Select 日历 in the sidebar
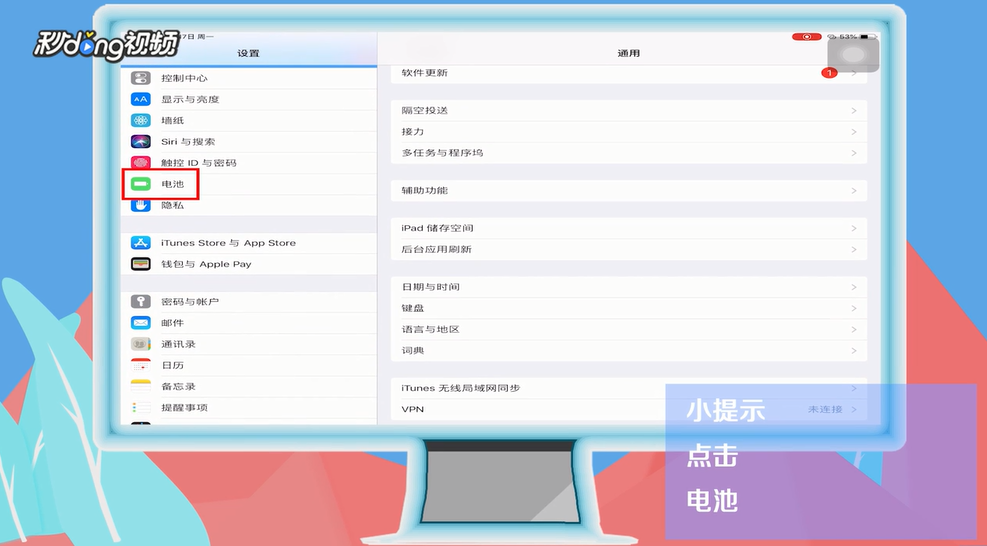This screenshot has height=546, width=987. pyautogui.click(x=249, y=365)
